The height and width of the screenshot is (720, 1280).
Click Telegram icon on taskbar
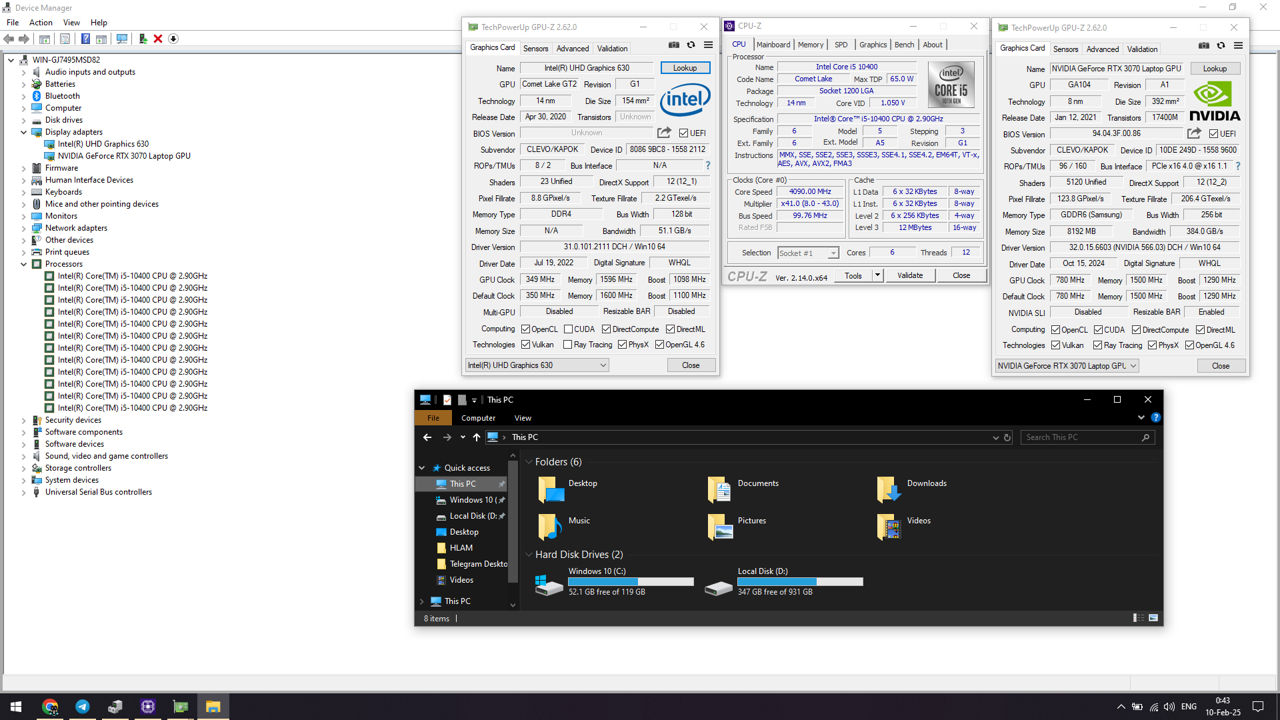click(x=82, y=706)
